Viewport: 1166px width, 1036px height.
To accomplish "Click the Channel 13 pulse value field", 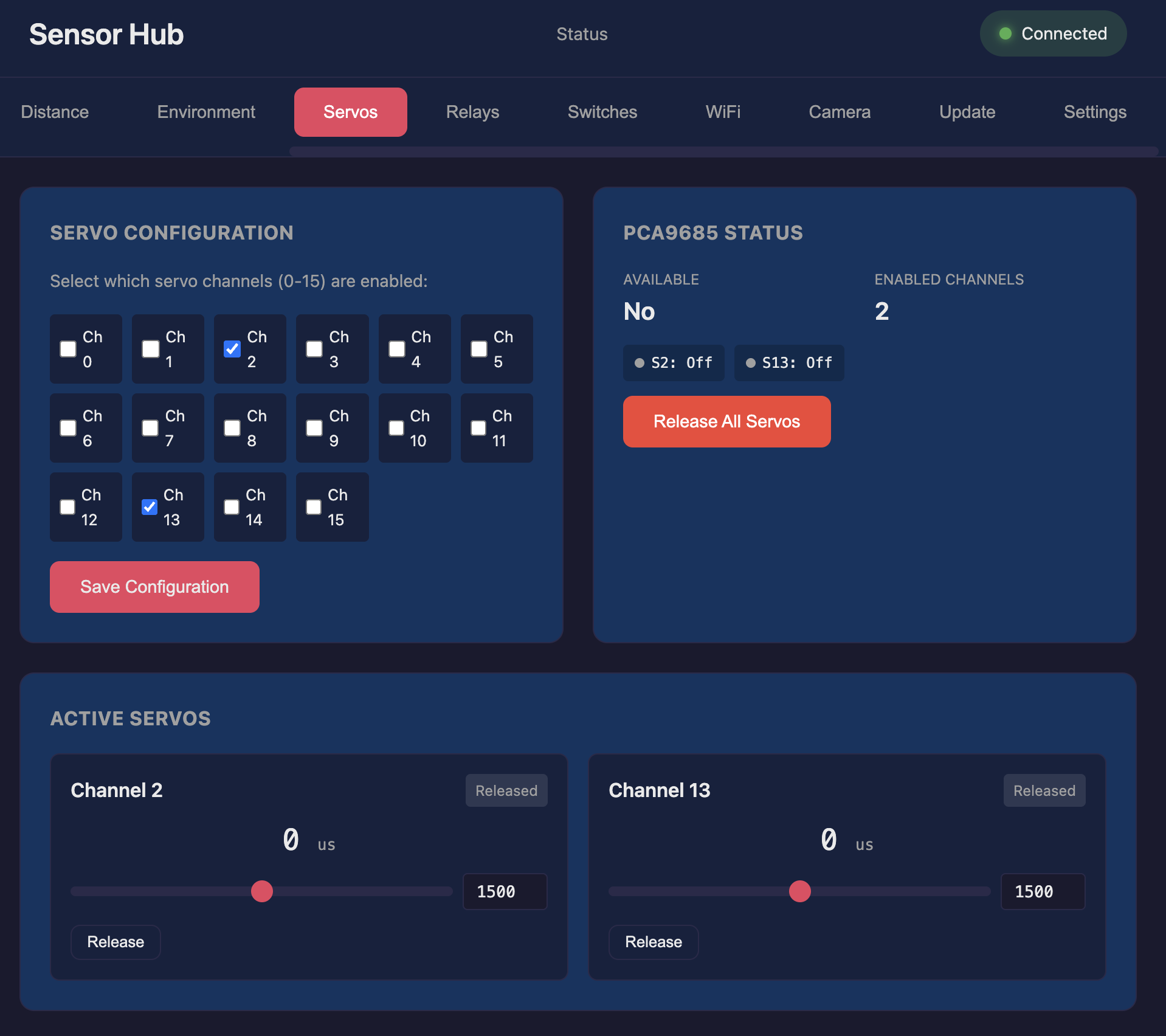I will coord(1043,891).
